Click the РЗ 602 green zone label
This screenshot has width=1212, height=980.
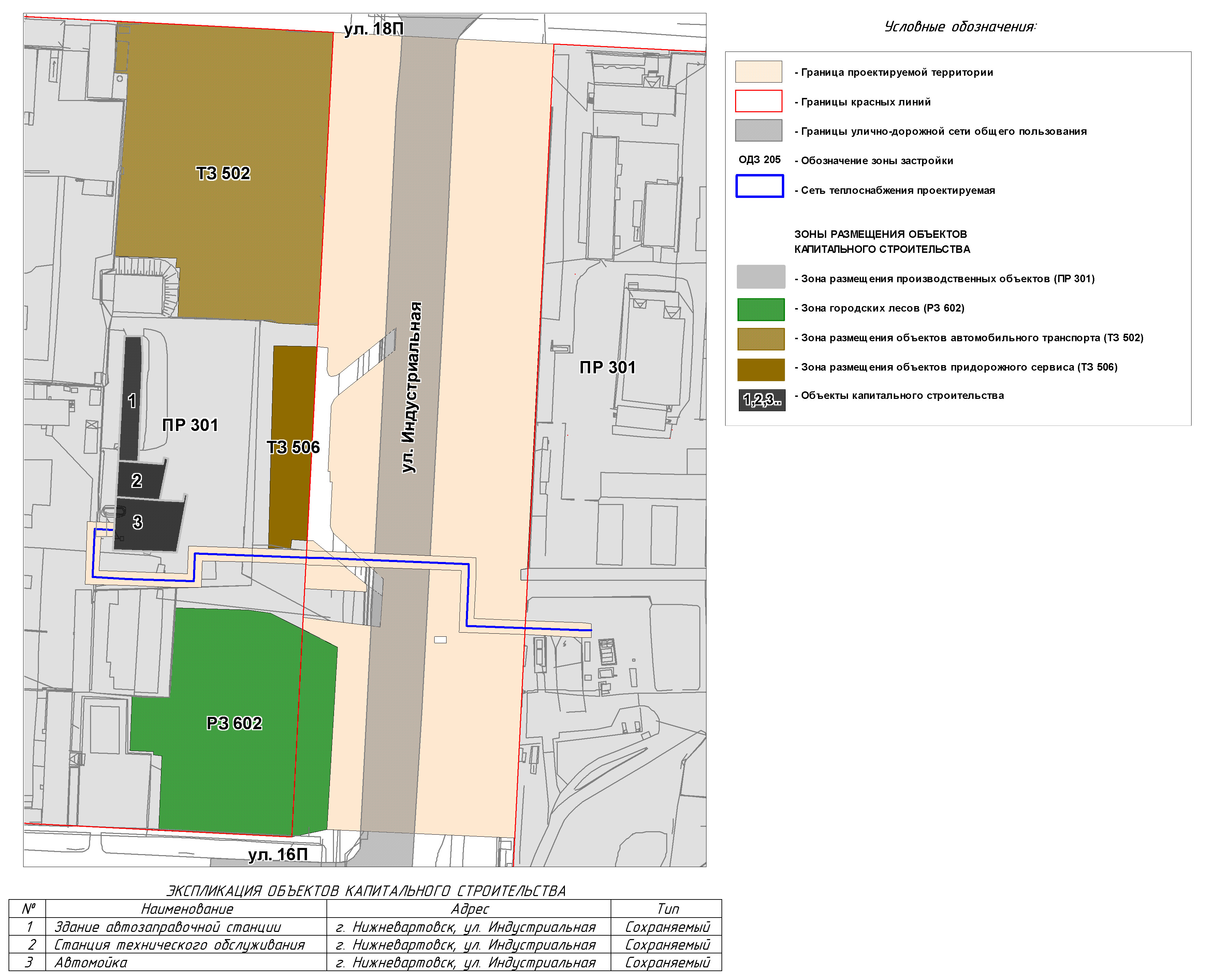coord(234,723)
